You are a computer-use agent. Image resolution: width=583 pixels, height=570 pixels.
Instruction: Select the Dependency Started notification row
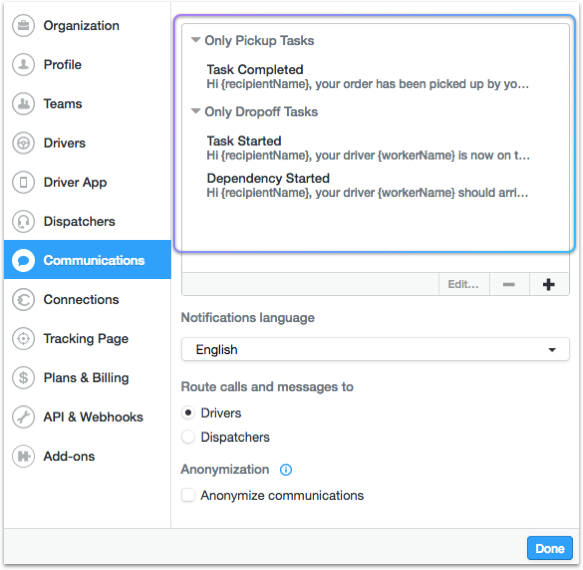(375, 186)
